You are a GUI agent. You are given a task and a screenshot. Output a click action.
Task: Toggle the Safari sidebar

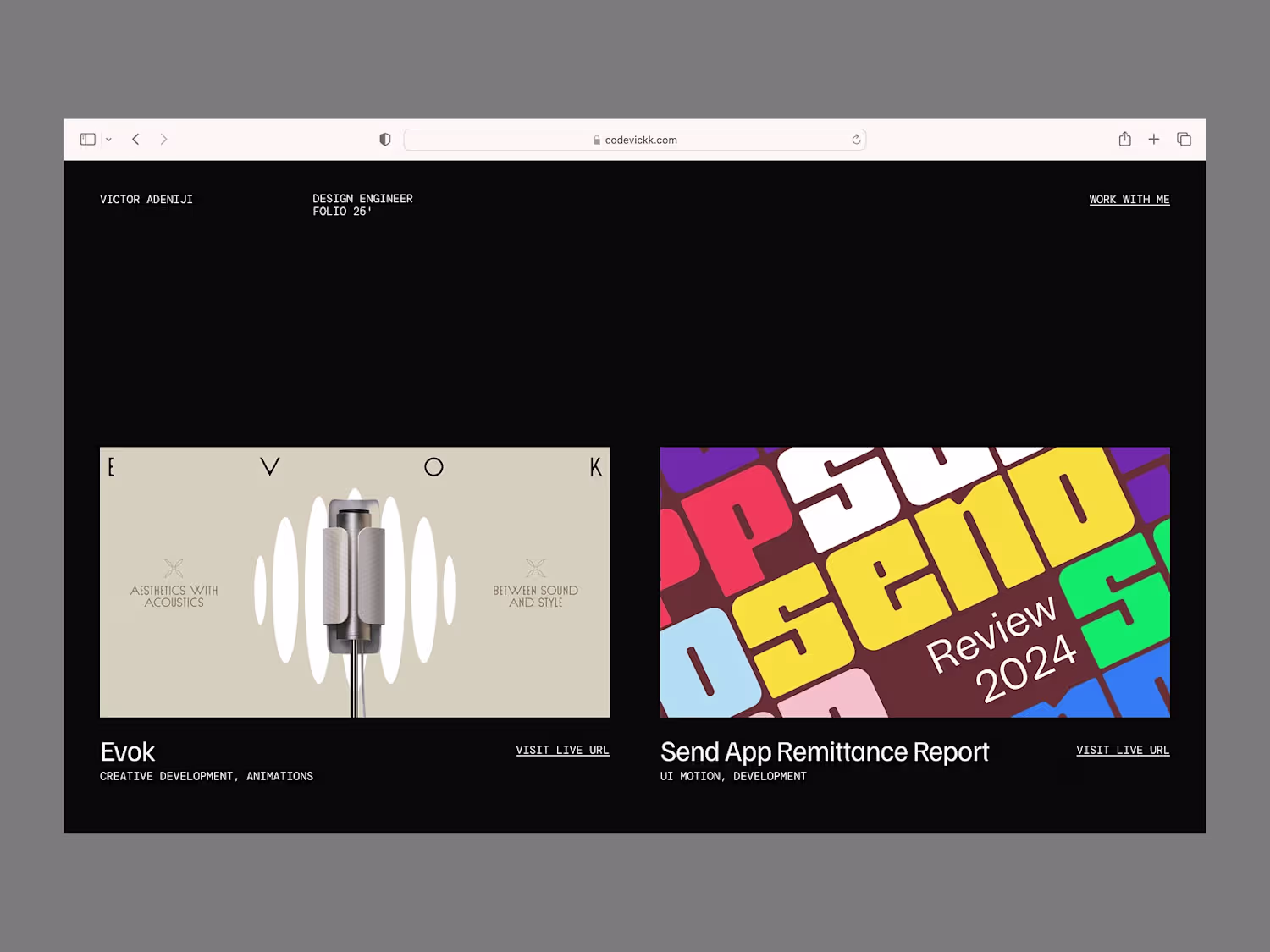(88, 140)
